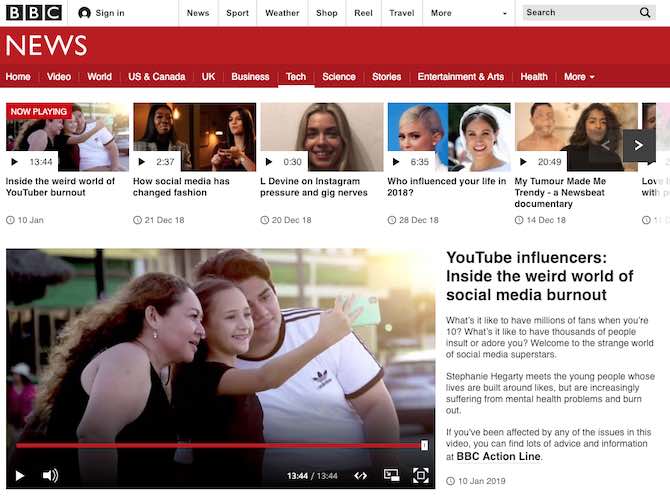This screenshot has width=670, height=504.
Task: Open the Shop top menu item
Action: coord(327,13)
